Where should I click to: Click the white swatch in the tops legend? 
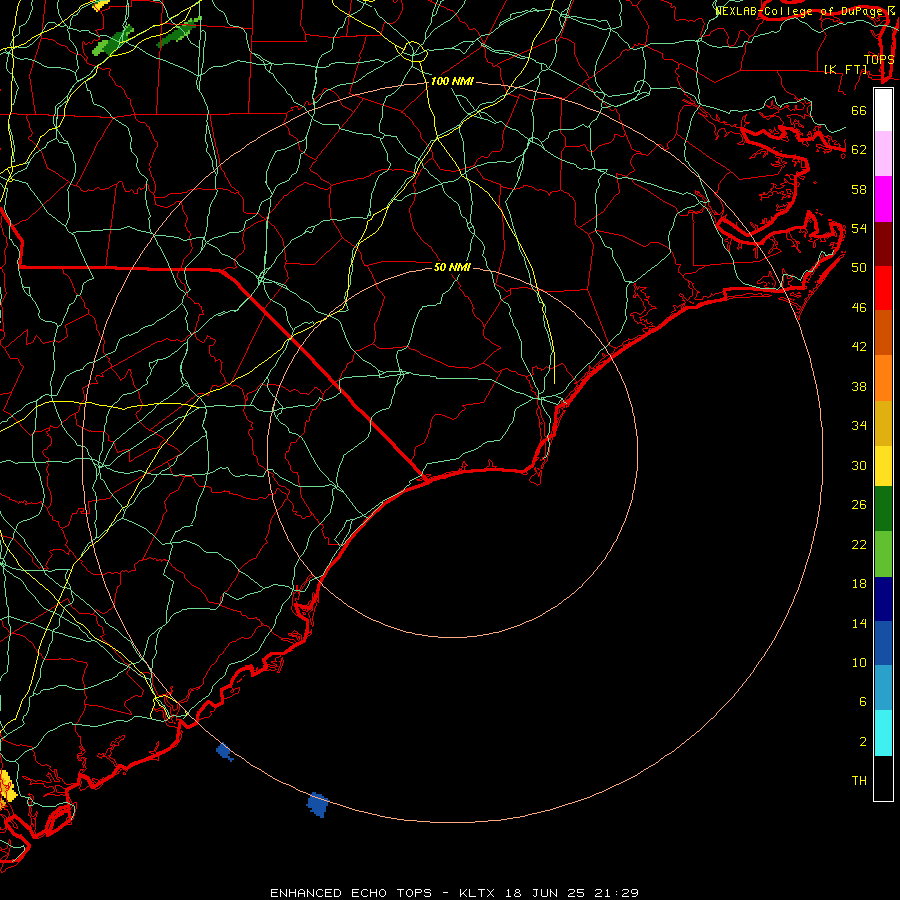(x=883, y=110)
